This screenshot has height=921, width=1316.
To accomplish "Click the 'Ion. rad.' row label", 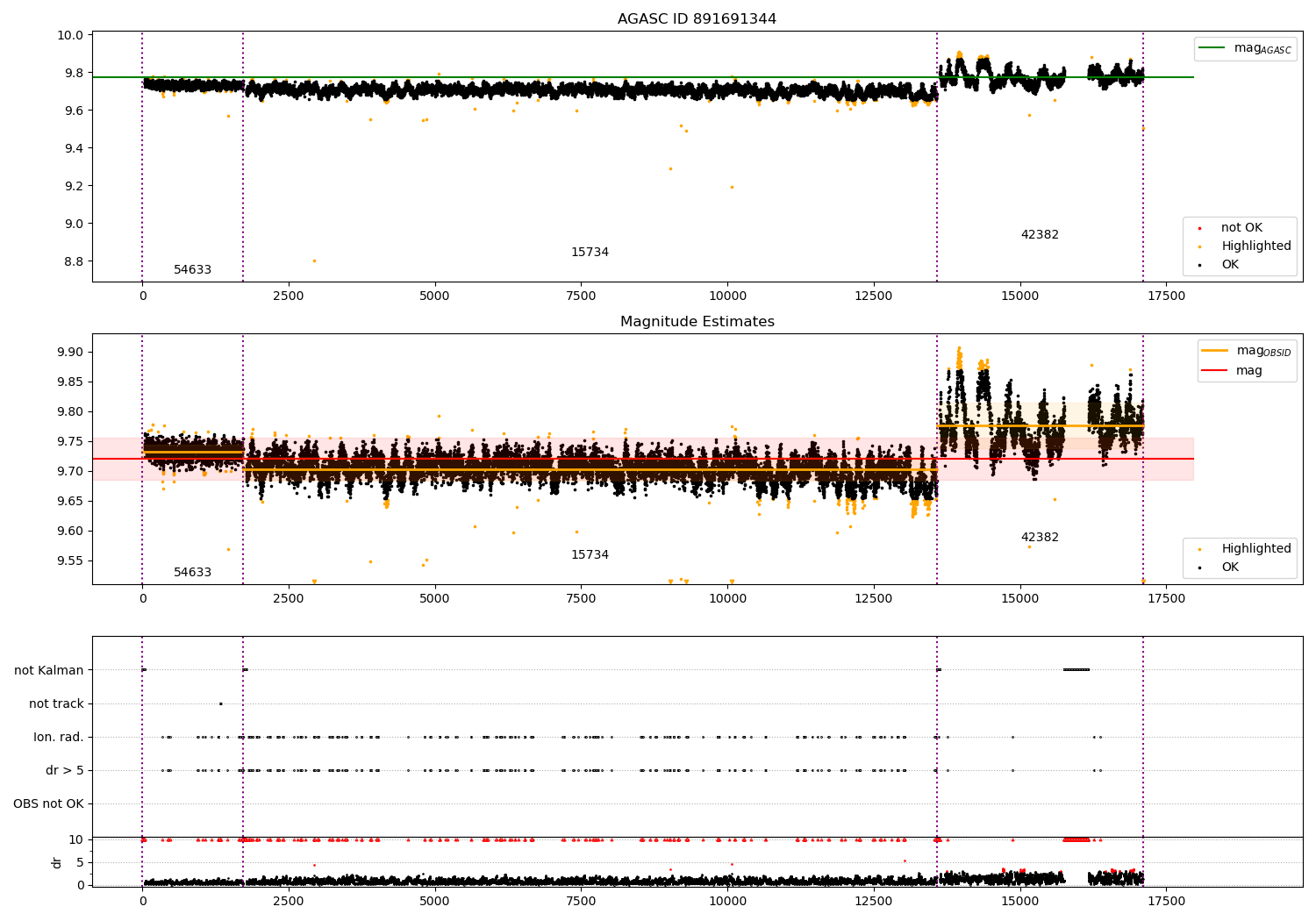I will click(59, 737).
